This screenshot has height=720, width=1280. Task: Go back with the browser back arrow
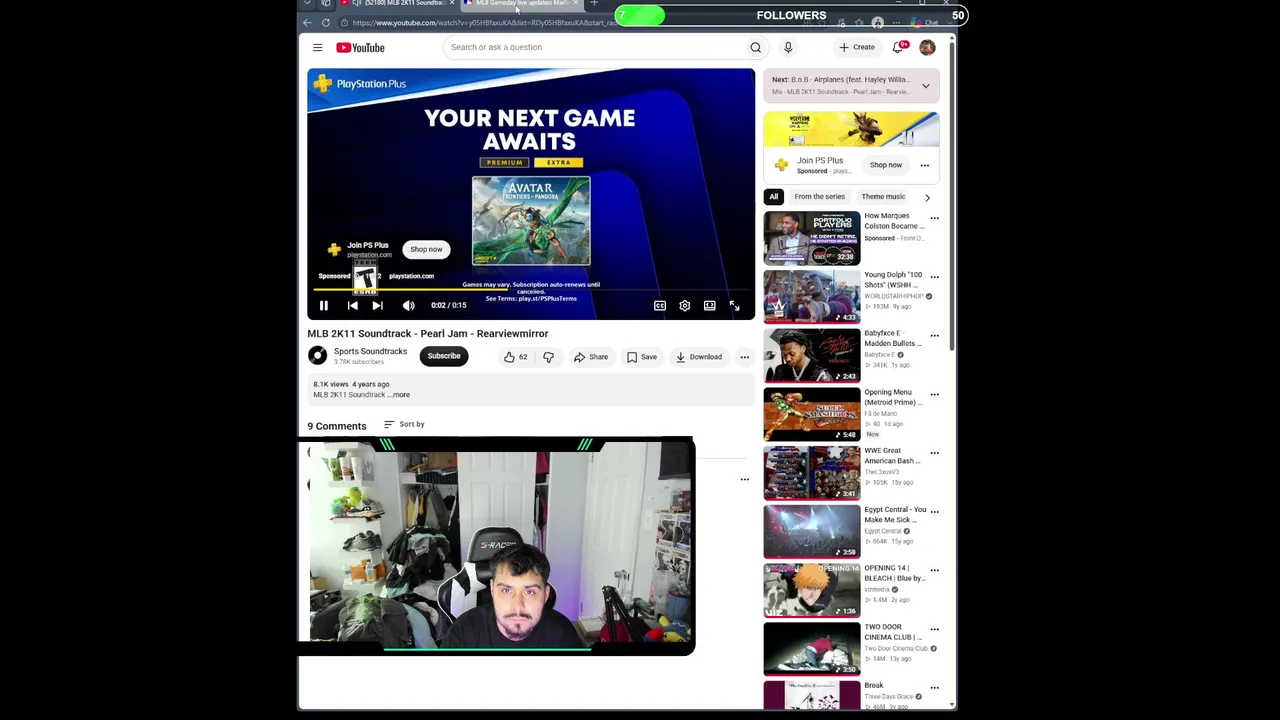(307, 22)
